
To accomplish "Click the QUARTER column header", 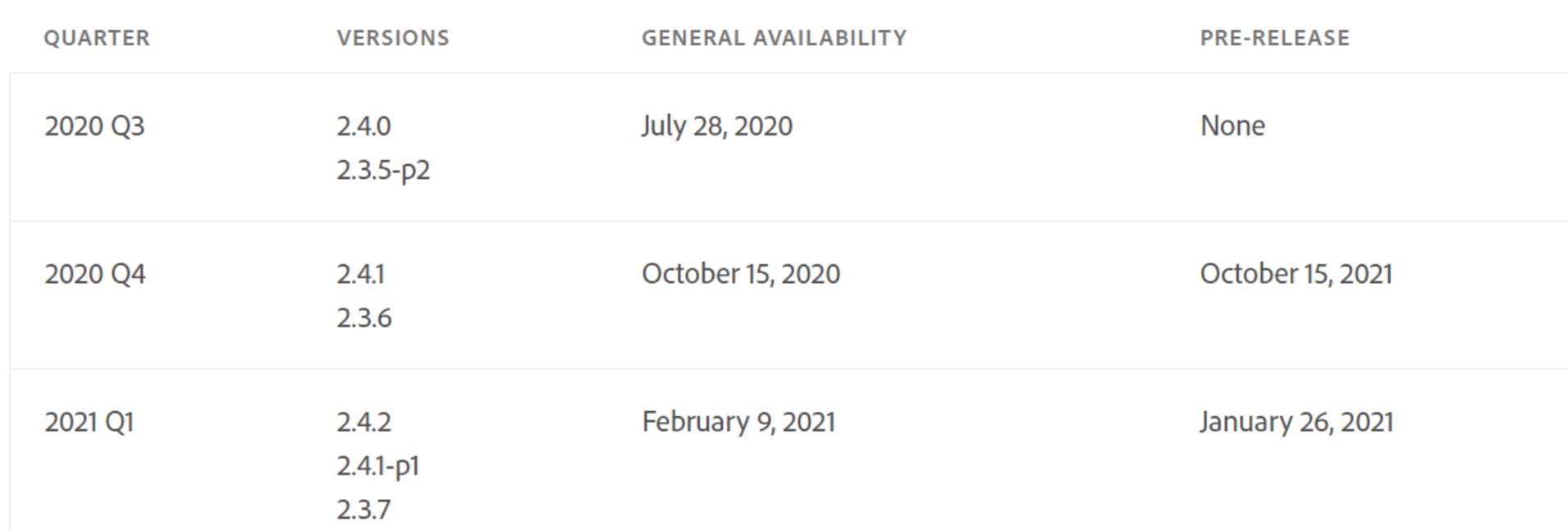I will tap(97, 38).
